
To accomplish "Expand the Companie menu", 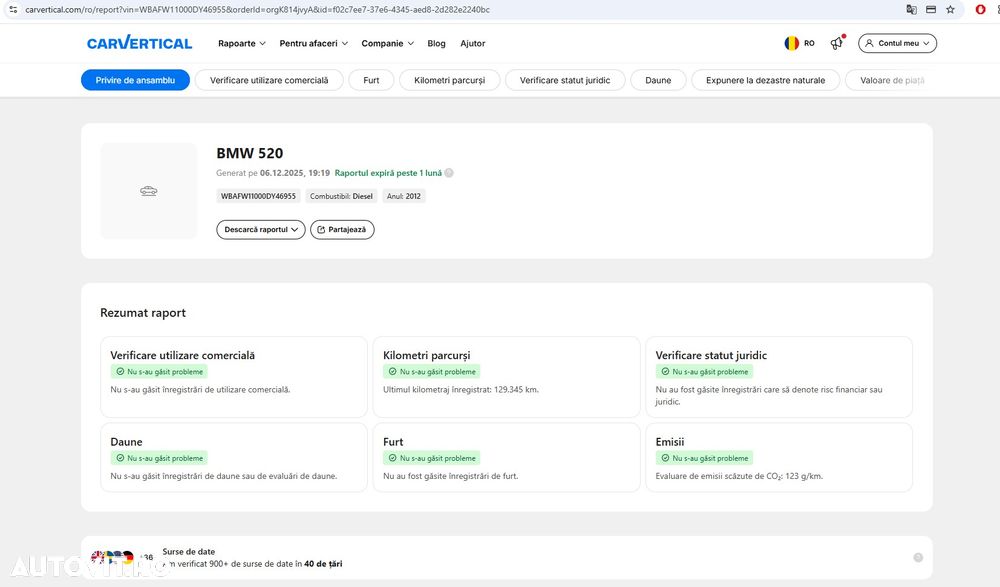I will (x=387, y=43).
